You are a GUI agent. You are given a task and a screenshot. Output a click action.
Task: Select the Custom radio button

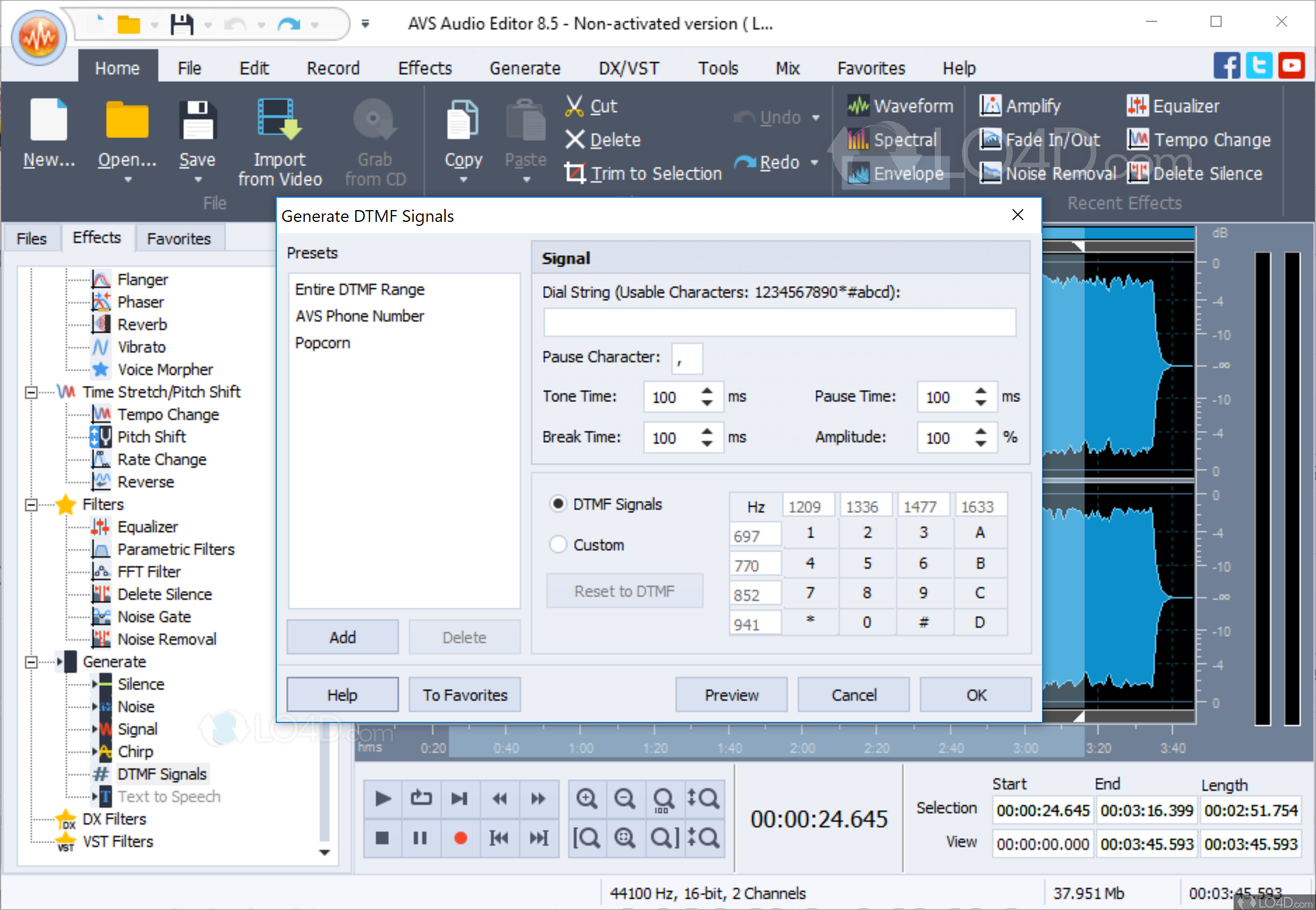pos(558,544)
